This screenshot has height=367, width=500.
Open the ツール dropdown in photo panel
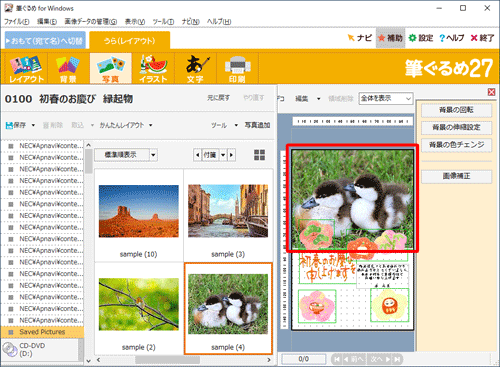[224, 125]
